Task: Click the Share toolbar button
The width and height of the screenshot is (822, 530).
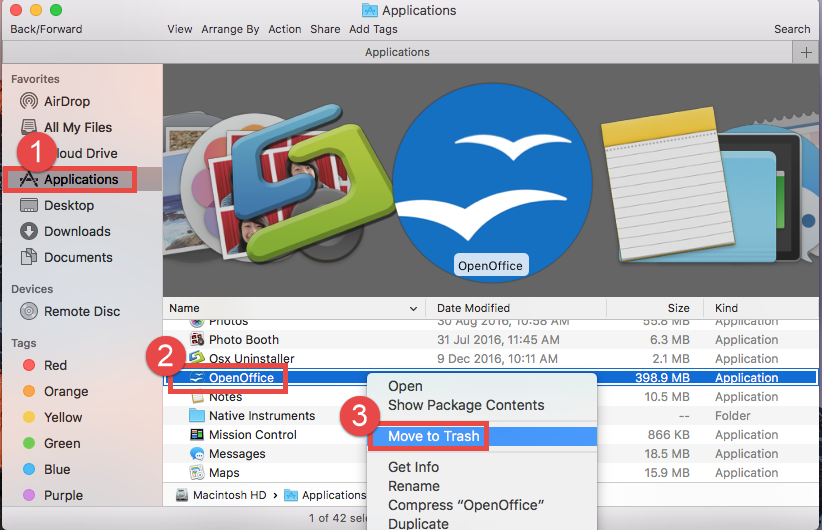Action: coord(325,29)
